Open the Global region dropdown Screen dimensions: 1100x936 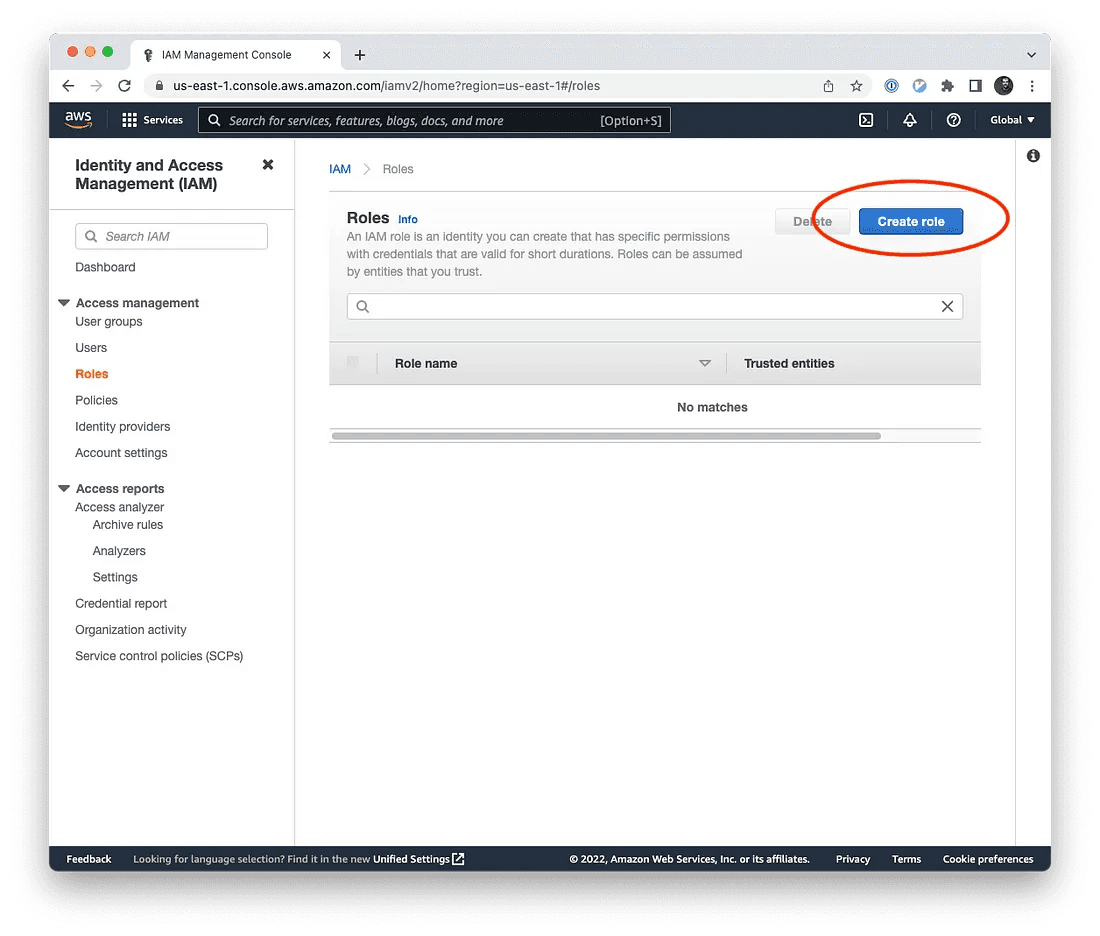tap(1012, 120)
